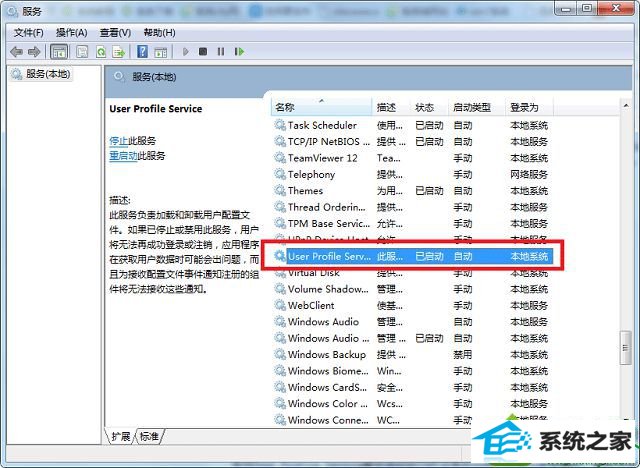This screenshot has width=640, height=468.
Task: Select the Thread Ordering service row
Action: coord(412,207)
